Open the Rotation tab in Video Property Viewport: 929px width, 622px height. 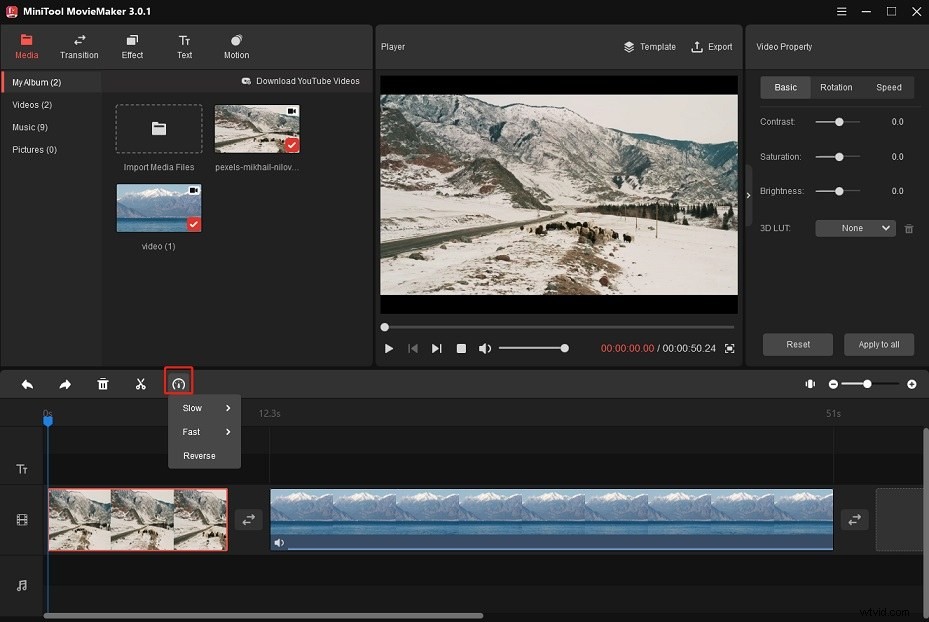click(836, 87)
